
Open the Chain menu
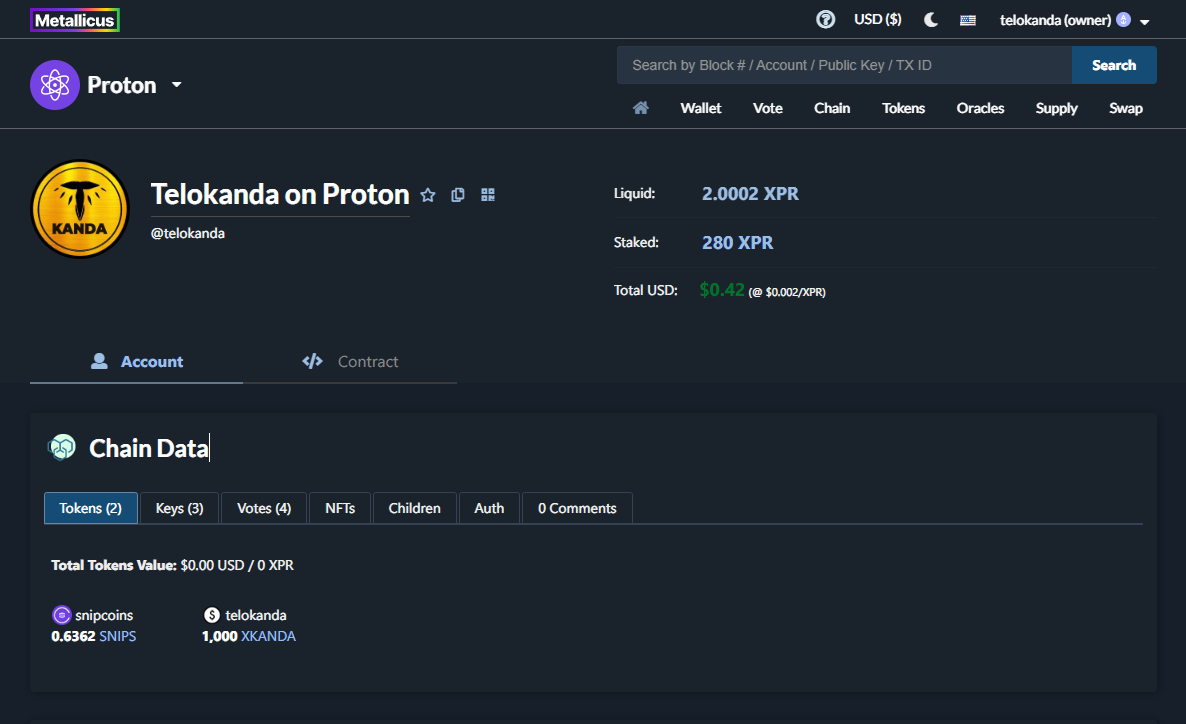pyautogui.click(x=832, y=108)
